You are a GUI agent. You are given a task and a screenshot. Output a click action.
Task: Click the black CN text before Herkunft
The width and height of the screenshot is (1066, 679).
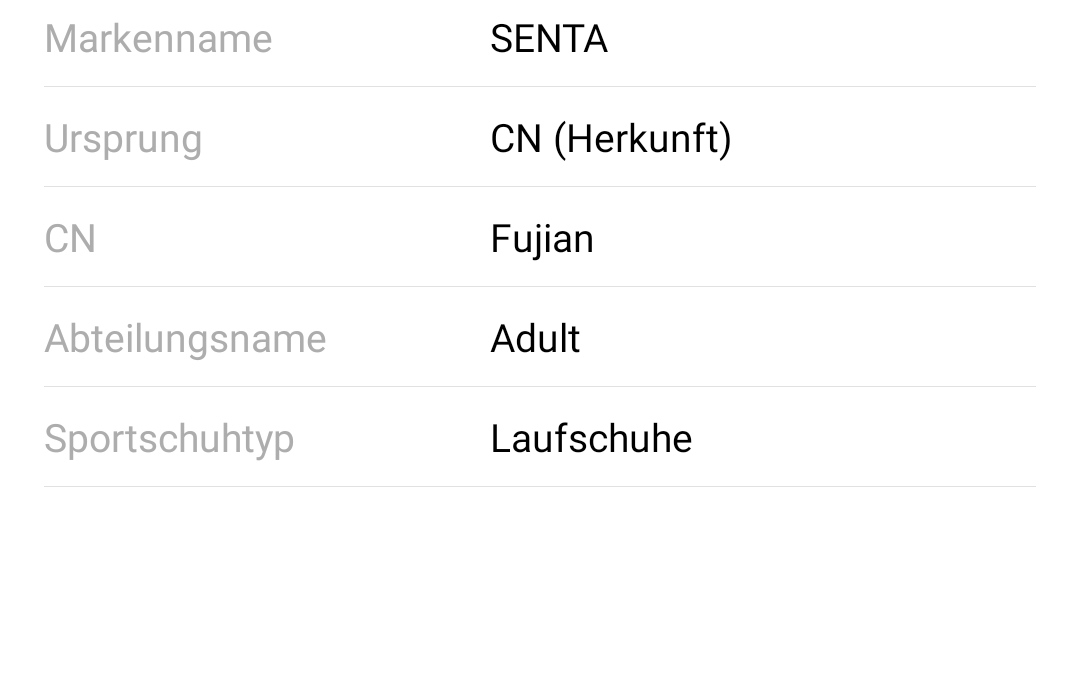(515, 139)
